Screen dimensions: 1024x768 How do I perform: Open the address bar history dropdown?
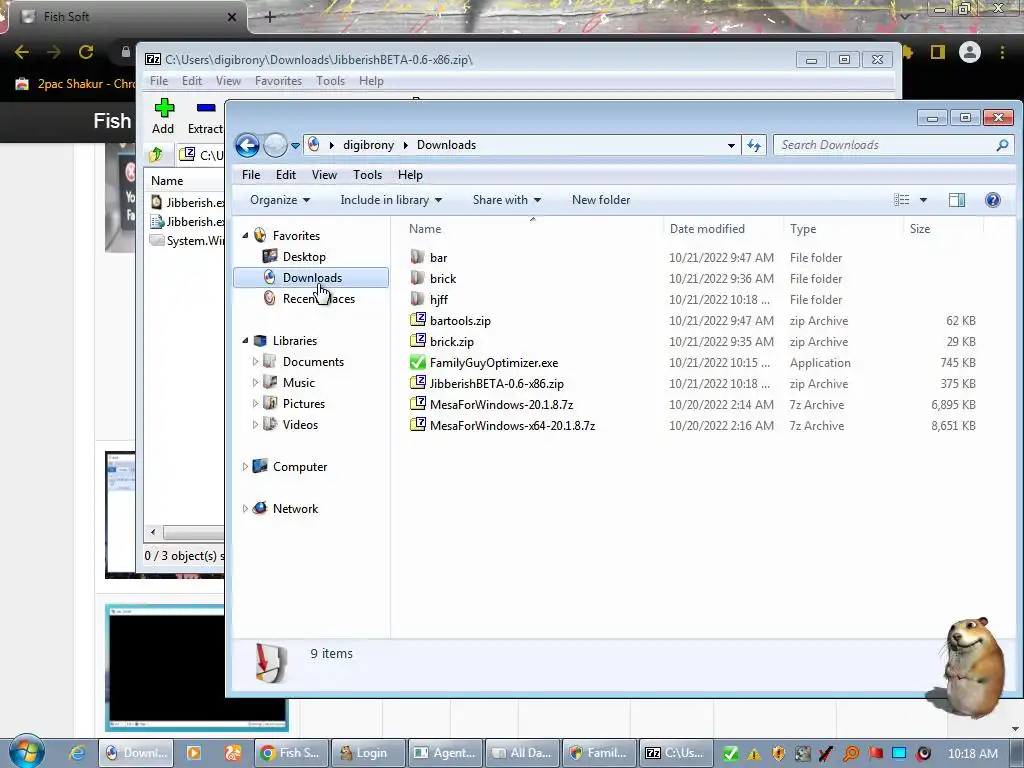click(x=731, y=145)
